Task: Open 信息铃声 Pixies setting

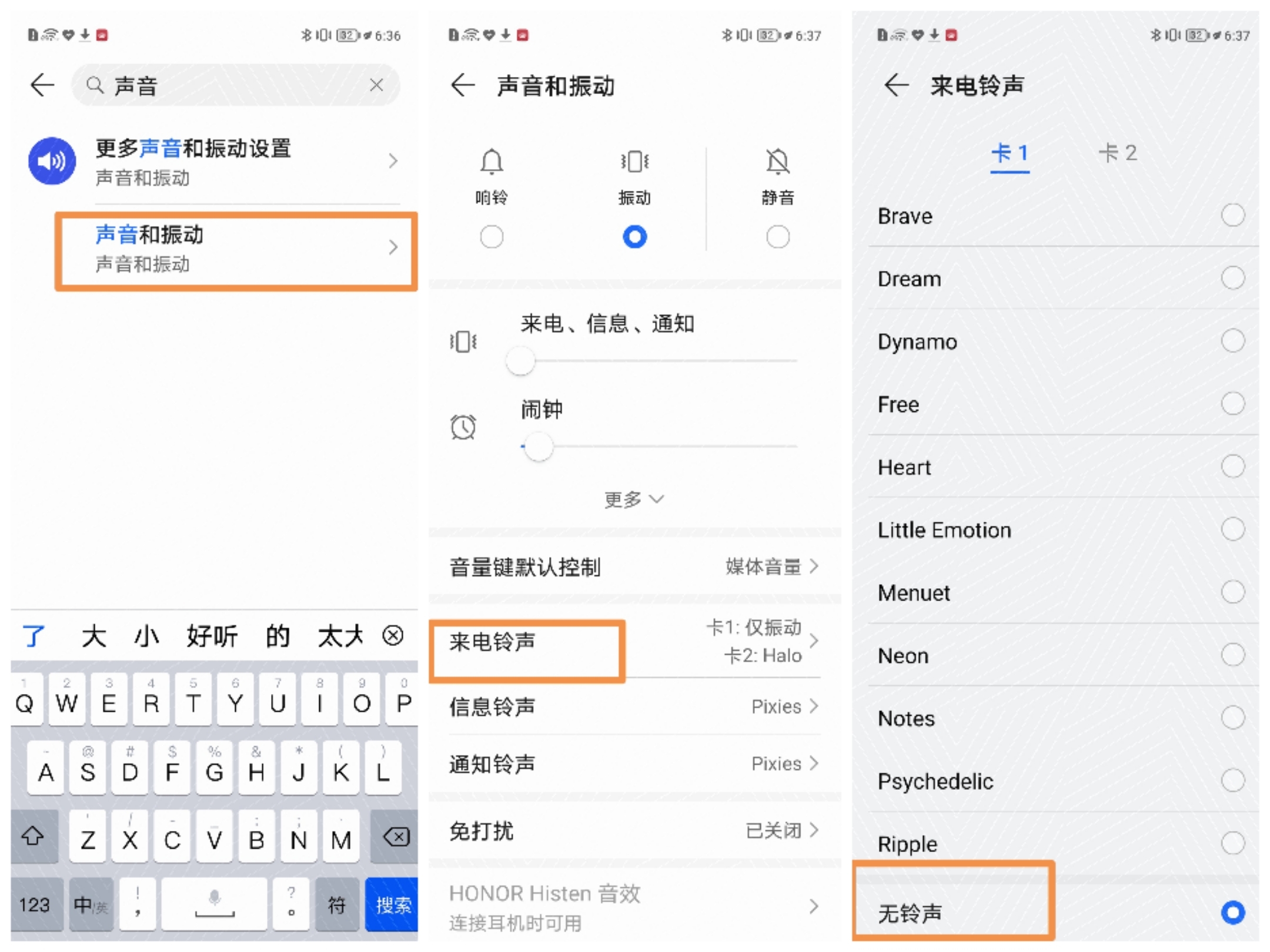Action: pyautogui.click(x=634, y=706)
